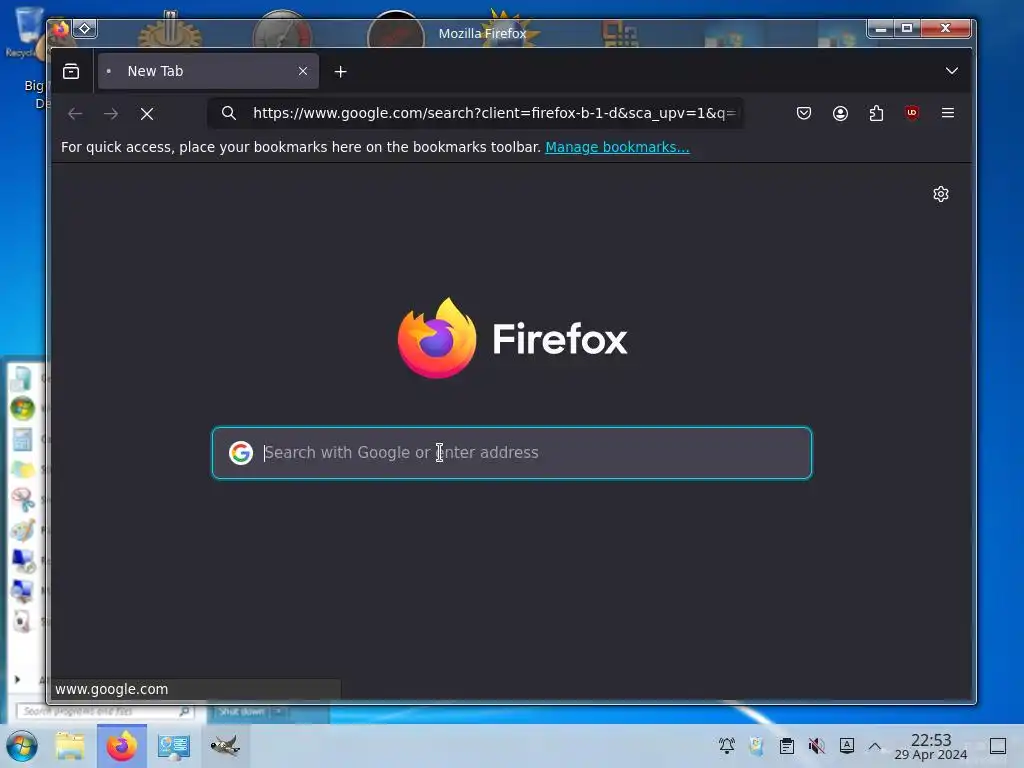
Task: Expand All Programs arrow in start menu
Action: click(x=17, y=680)
